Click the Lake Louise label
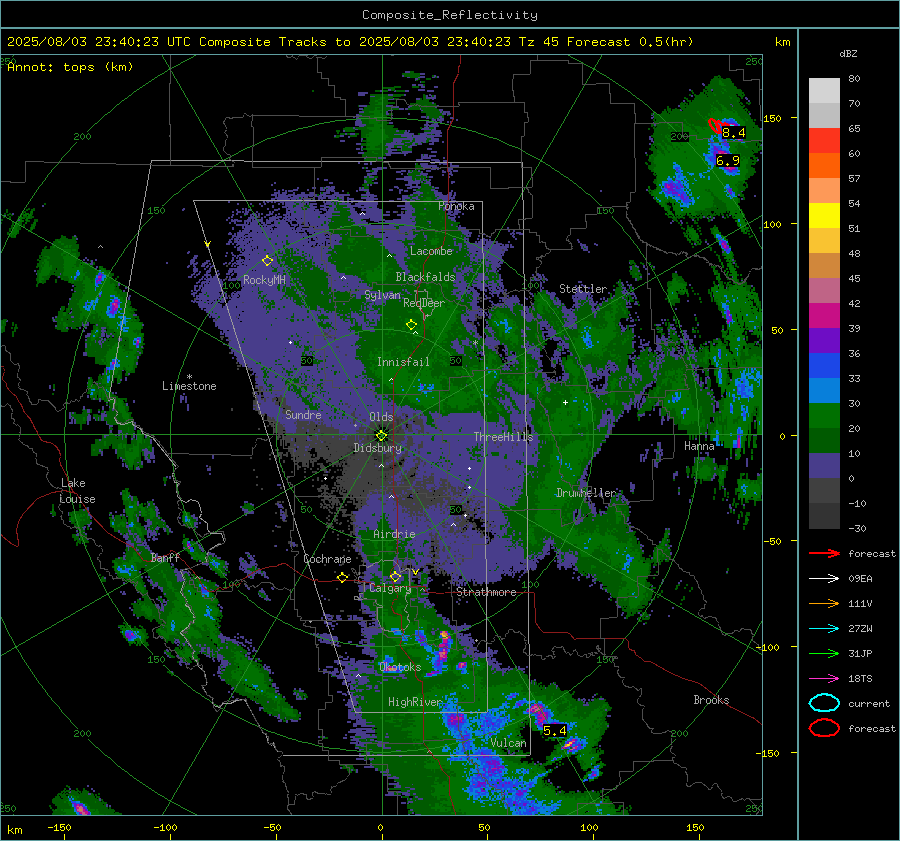Image resolution: width=900 pixels, height=841 pixels. 77,491
